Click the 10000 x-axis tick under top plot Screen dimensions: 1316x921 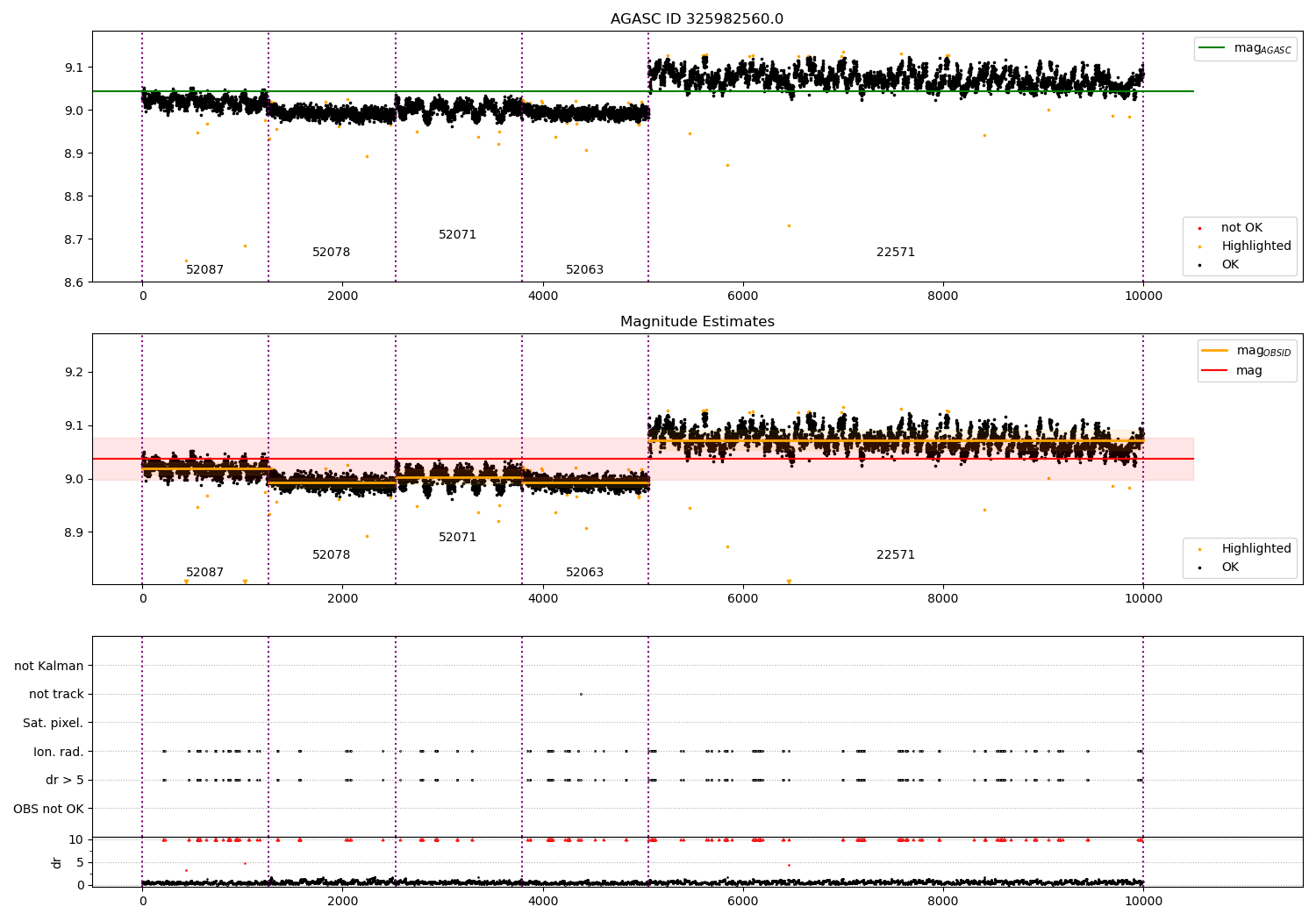click(x=1143, y=296)
